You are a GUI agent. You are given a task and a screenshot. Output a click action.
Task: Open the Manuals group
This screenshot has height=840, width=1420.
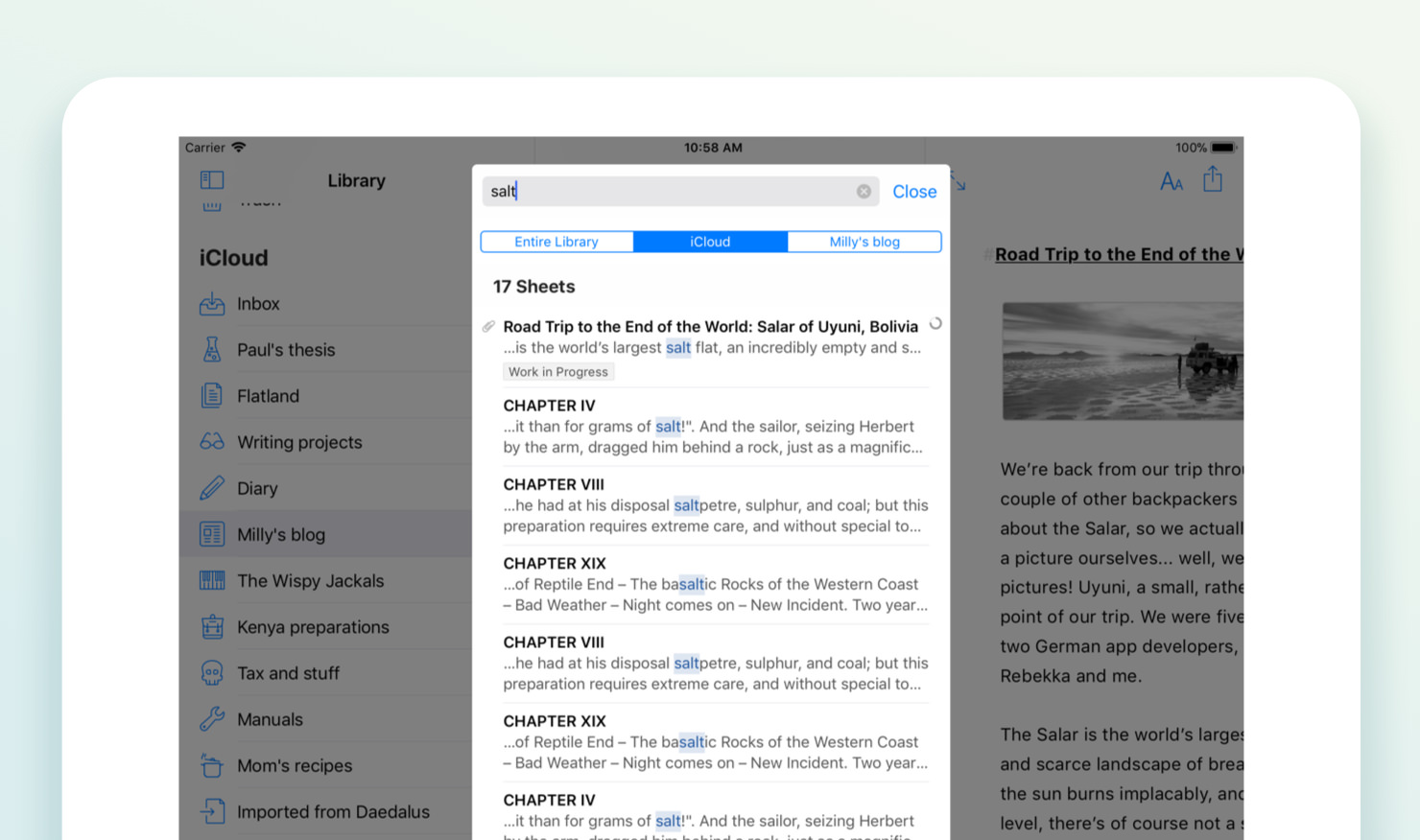click(326, 719)
